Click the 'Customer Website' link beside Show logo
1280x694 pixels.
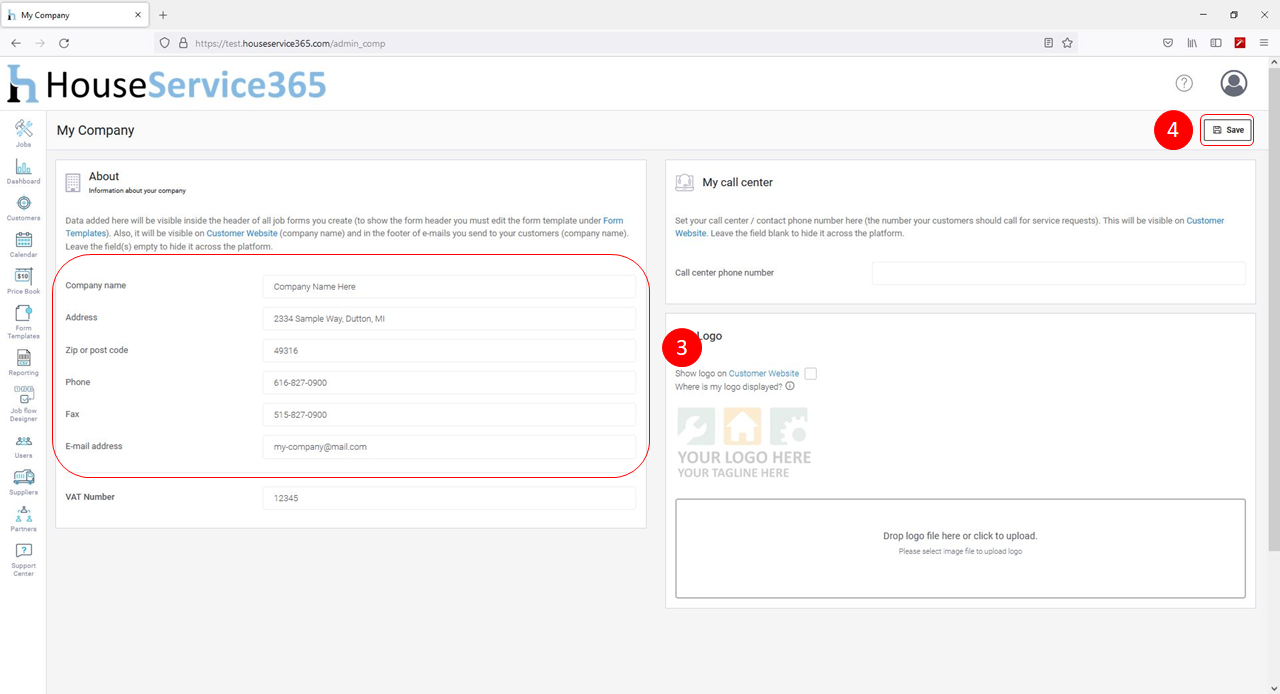764,374
